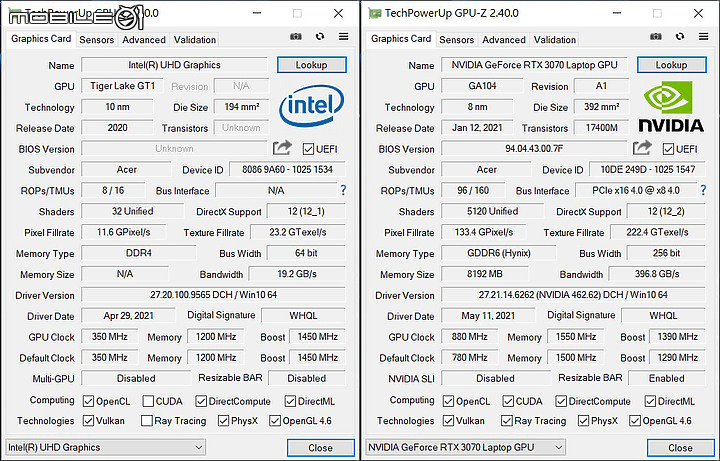Toggle the DirectML checkbox in the Intel window
Viewport: 720px width, 461px height.
point(290,401)
